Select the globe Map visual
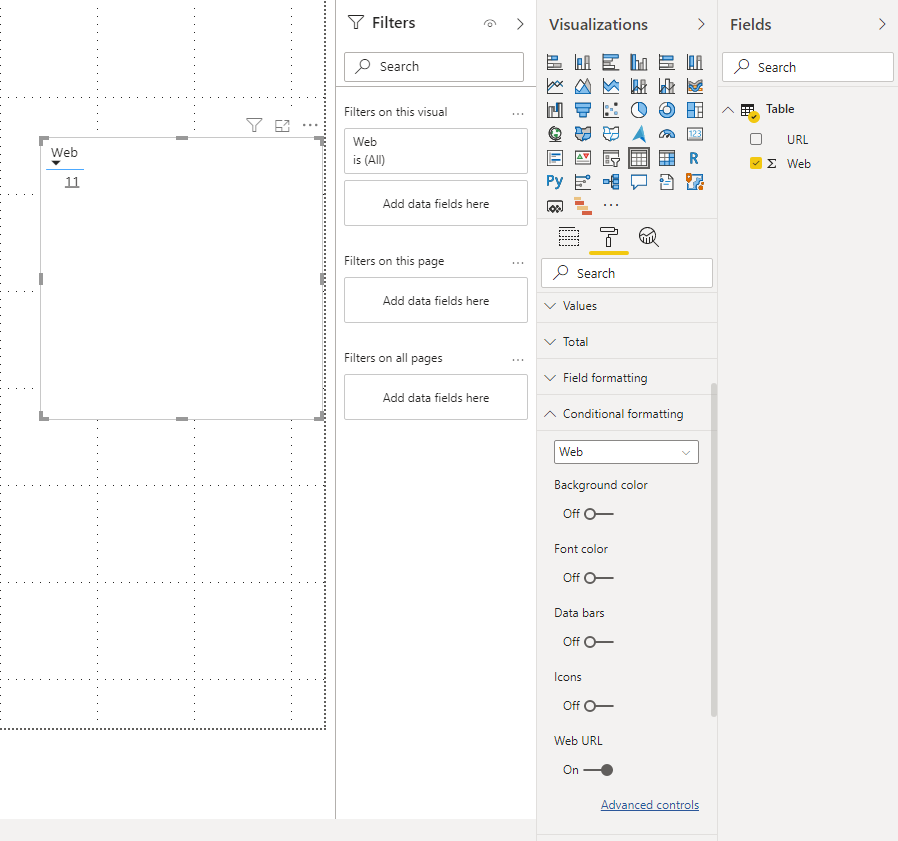The width and height of the screenshot is (898, 841). click(x=554, y=134)
